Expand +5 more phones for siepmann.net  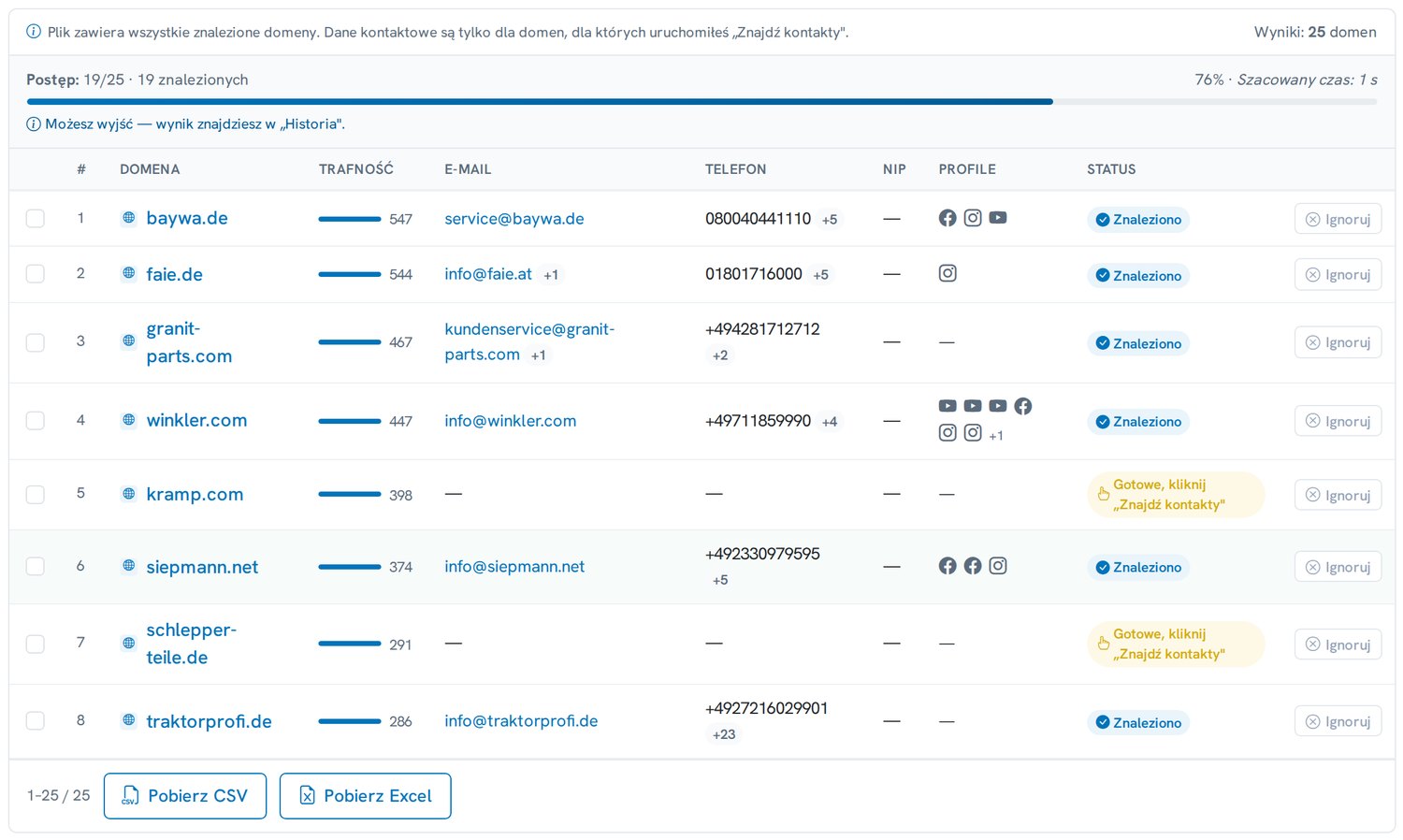point(720,580)
